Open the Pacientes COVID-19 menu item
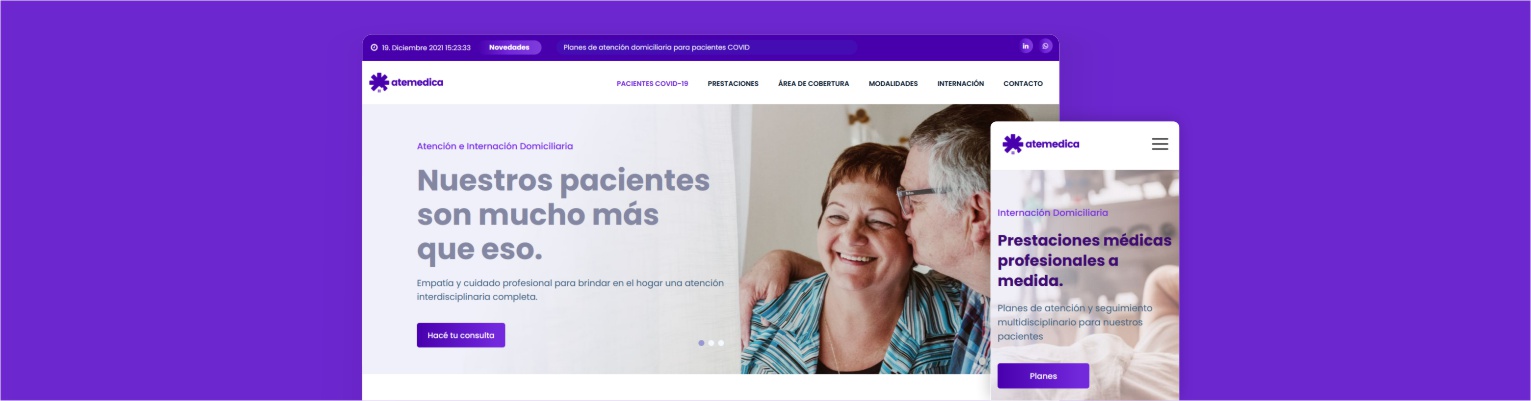The image size is (1531, 401). (652, 84)
